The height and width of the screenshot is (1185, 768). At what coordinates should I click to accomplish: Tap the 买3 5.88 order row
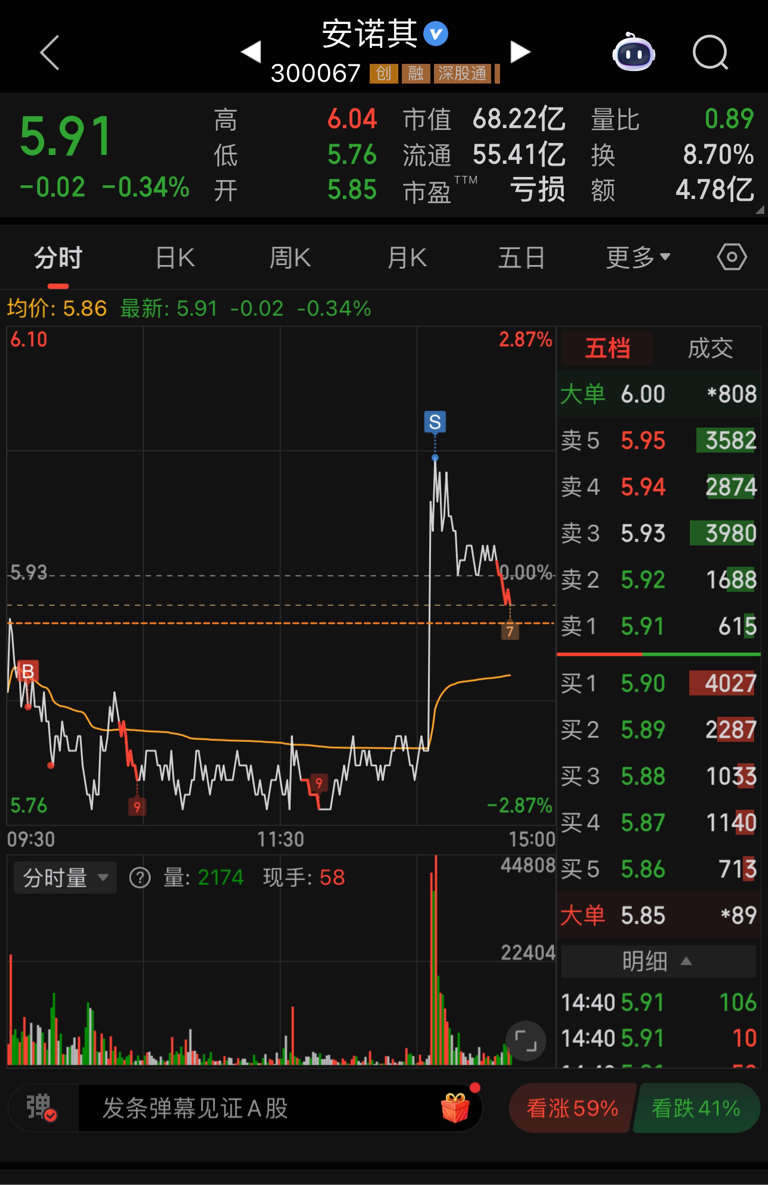658,776
